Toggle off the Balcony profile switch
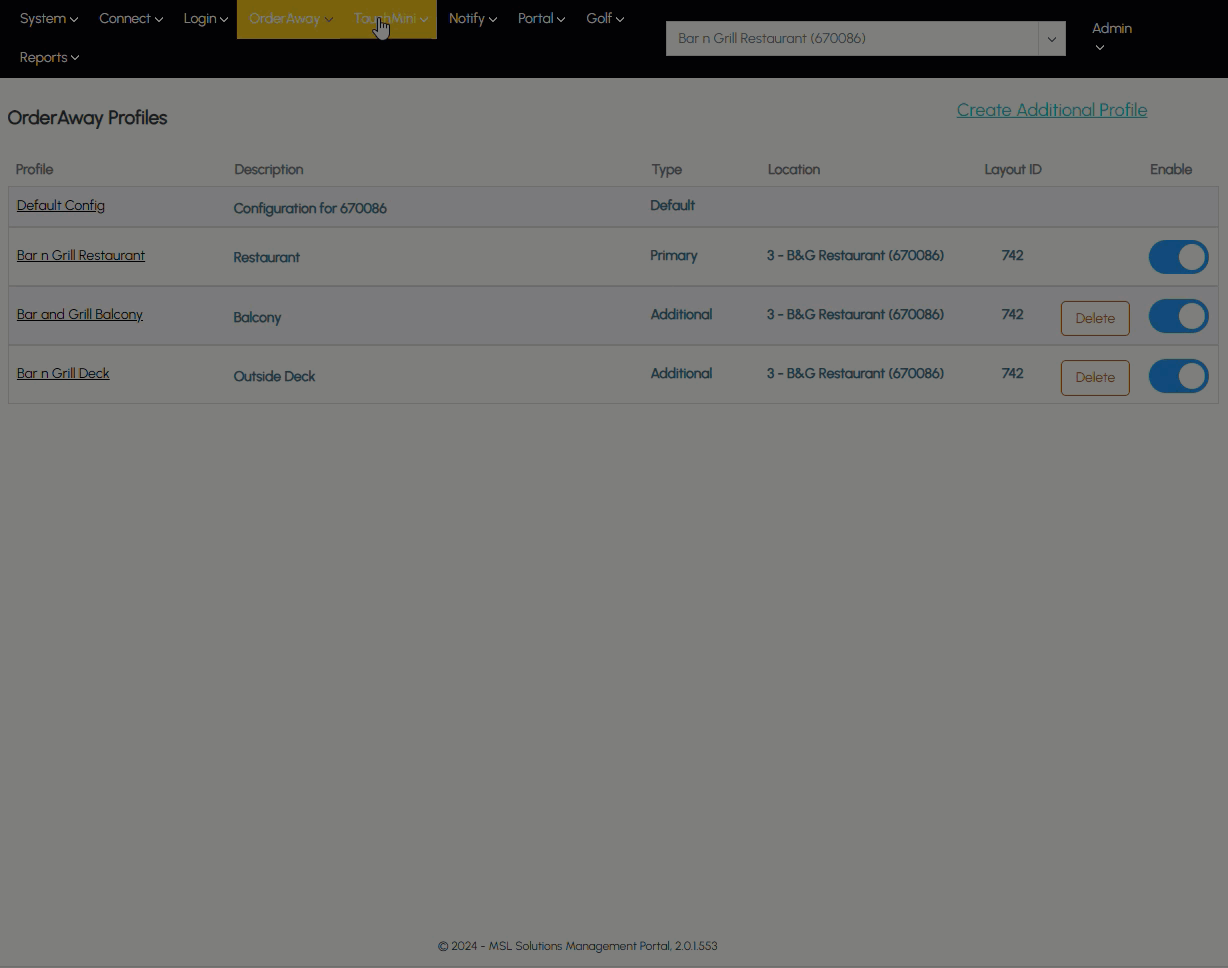This screenshot has height=968, width=1228. [1178, 317]
